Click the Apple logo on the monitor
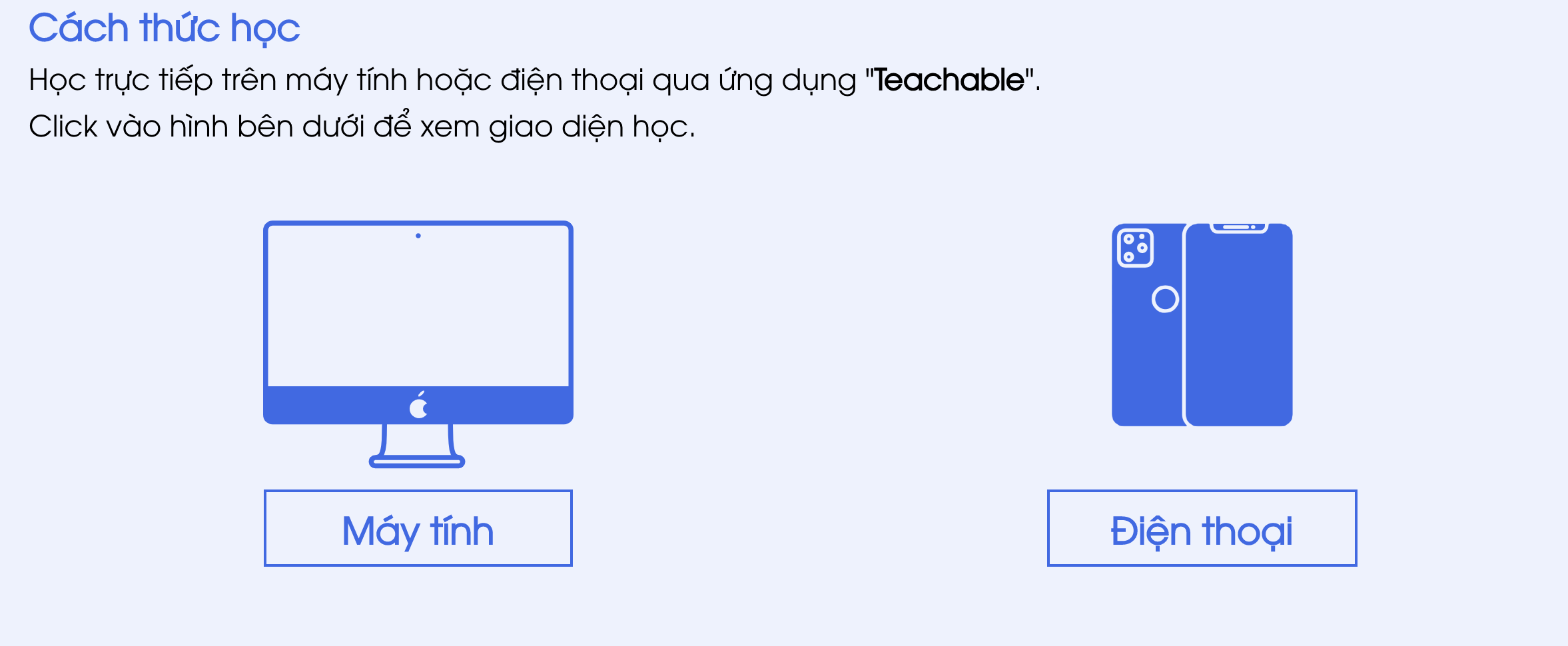Viewport: 1568px width, 646px height. coord(419,405)
